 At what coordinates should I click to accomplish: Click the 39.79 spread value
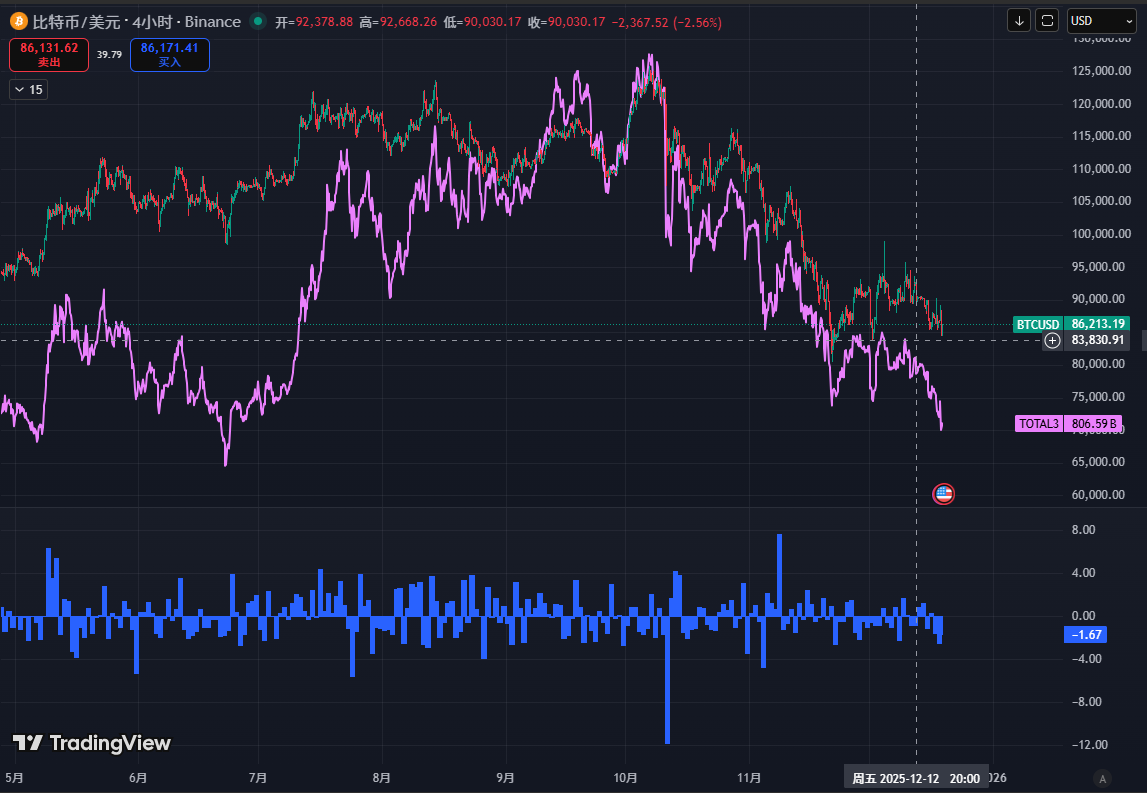point(109,54)
